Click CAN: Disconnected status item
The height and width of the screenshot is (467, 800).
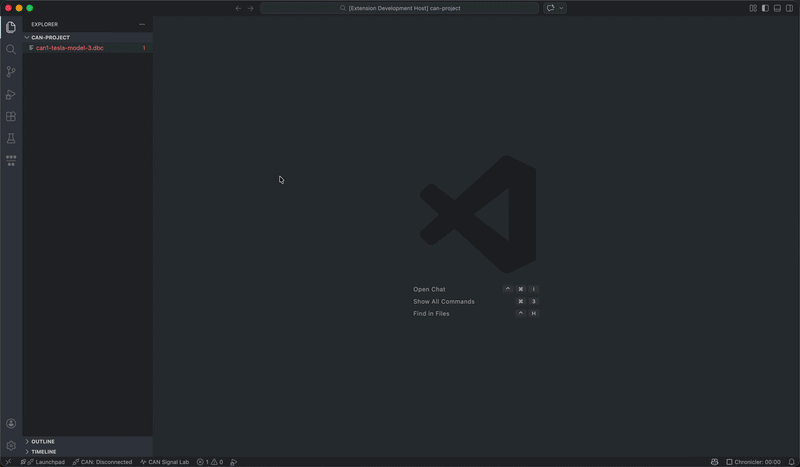pyautogui.click(x=102, y=462)
